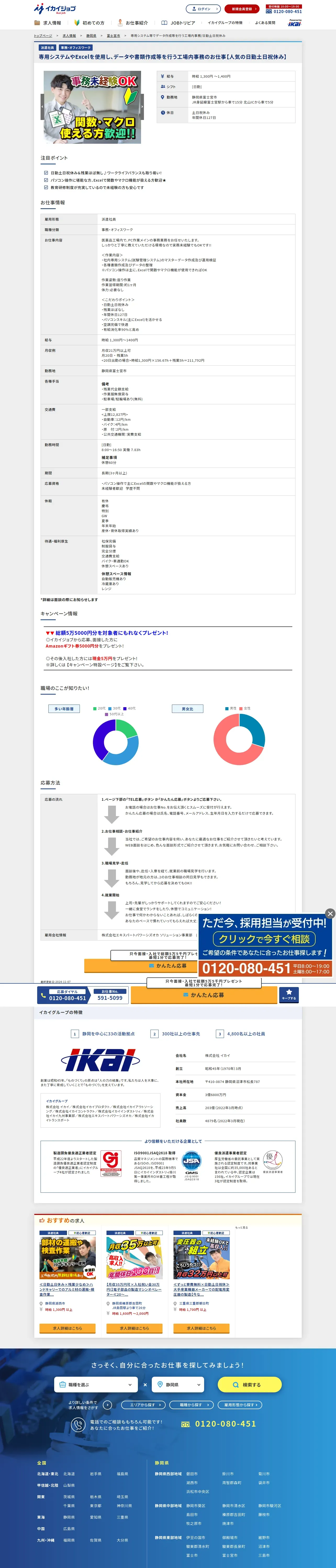The height and width of the screenshot is (1568, 336).
Task: Click the 給与 yen icon in summary table
Action: [162, 77]
